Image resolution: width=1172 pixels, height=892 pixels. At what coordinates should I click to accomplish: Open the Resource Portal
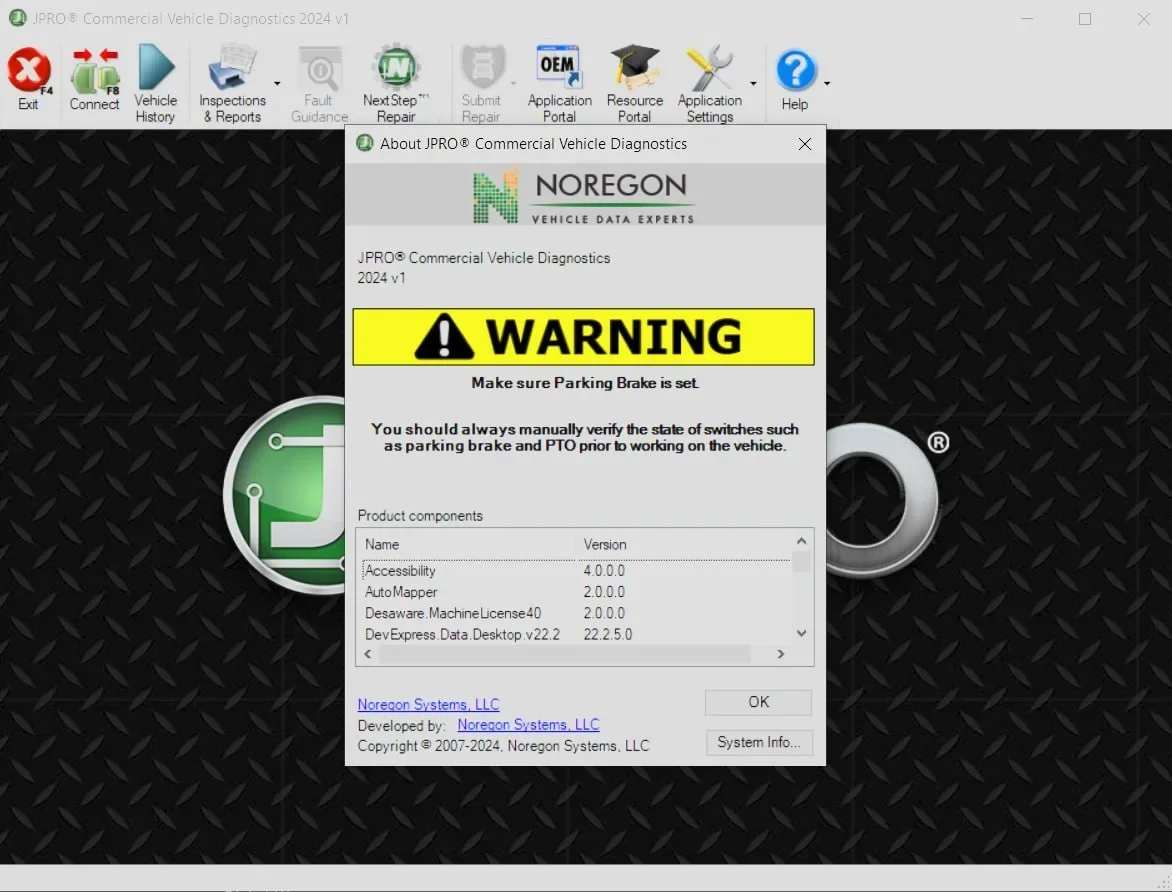635,80
